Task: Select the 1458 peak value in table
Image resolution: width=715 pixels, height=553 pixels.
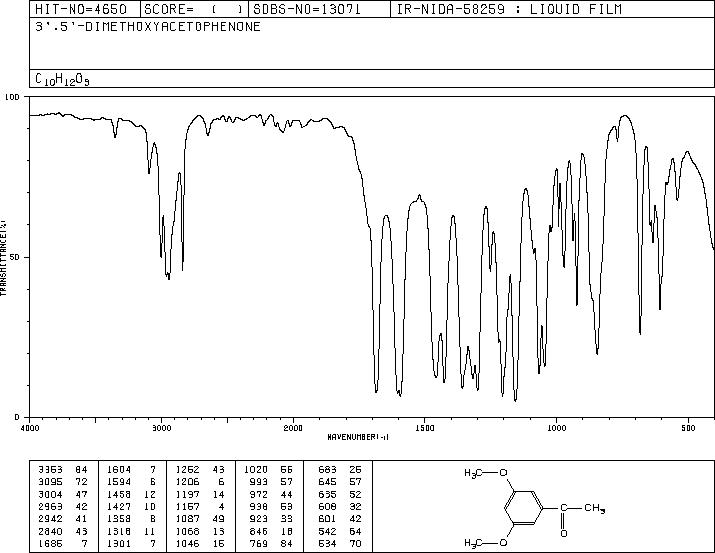Action: coord(119,495)
